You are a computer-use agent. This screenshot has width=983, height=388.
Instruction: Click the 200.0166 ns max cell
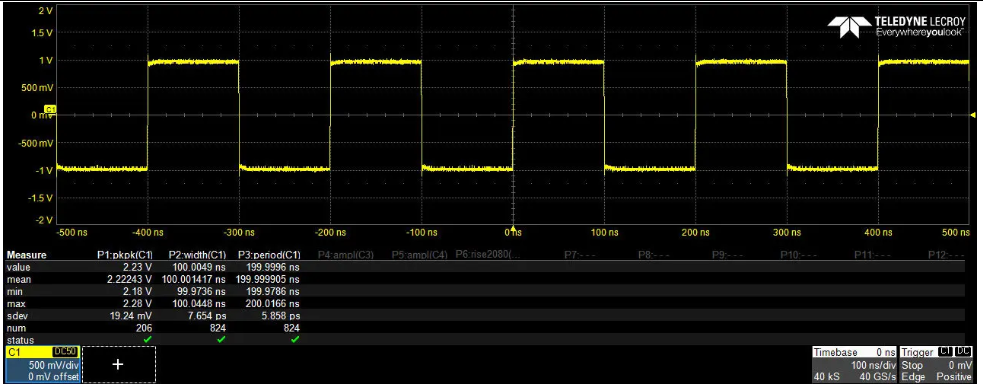coord(273,303)
